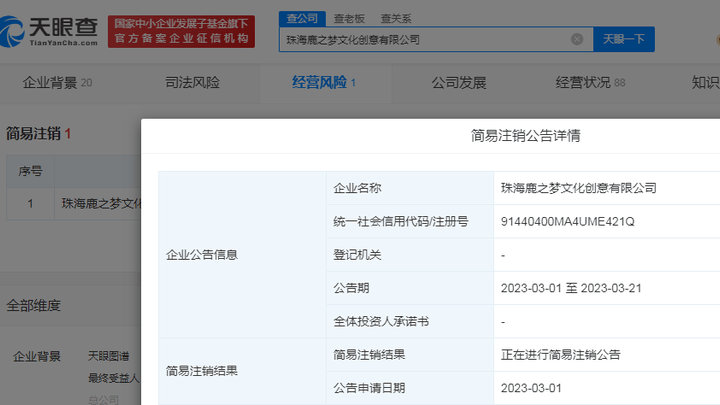Image resolution: width=720 pixels, height=405 pixels.
Task: Click the 全体投资人承诺书 label
Action: pyautogui.click(x=381, y=321)
